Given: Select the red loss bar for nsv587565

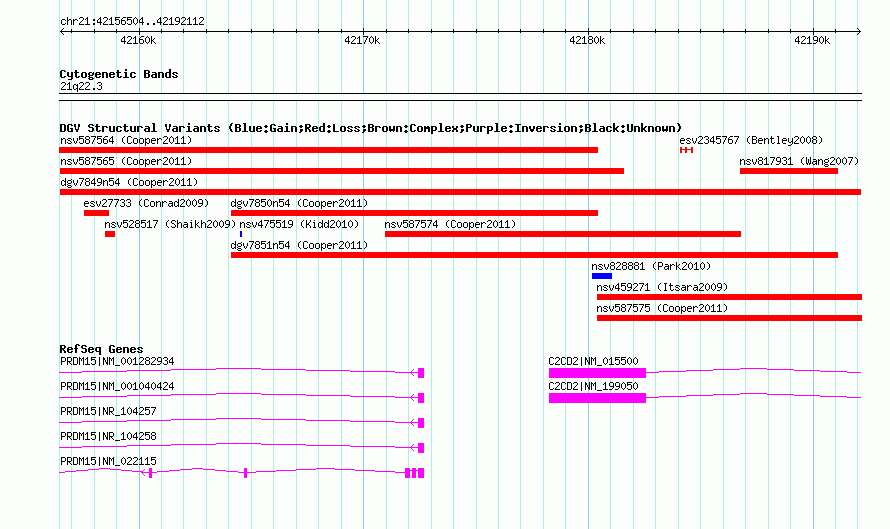Looking at the screenshot, I should (x=342, y=171).
